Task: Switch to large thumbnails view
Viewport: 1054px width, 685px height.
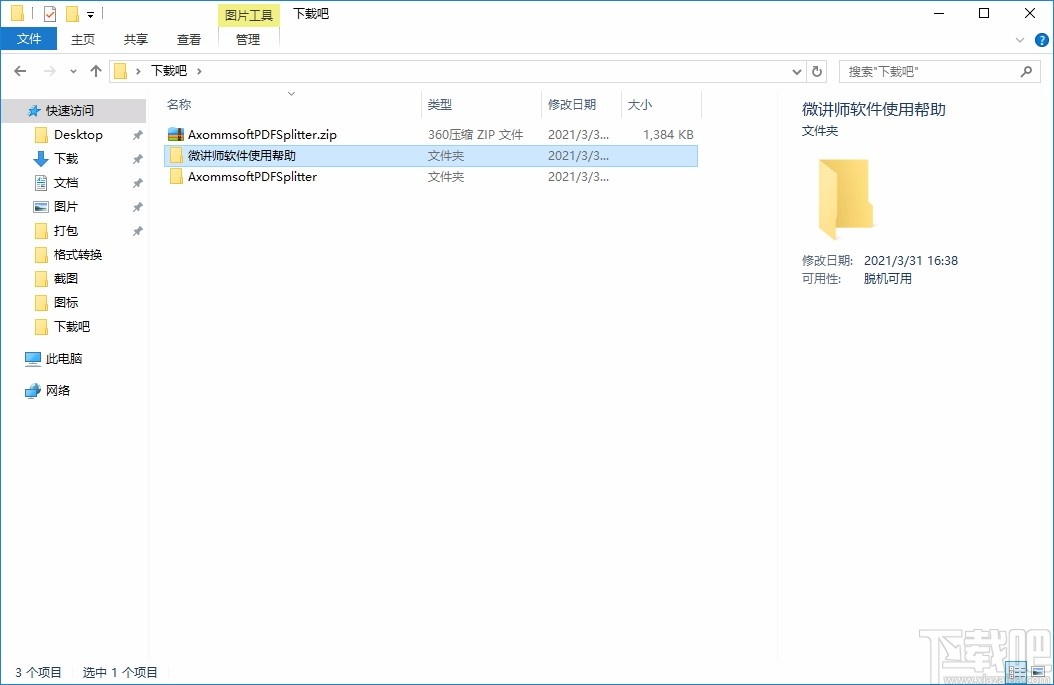Action: (x=1039, y=671)
